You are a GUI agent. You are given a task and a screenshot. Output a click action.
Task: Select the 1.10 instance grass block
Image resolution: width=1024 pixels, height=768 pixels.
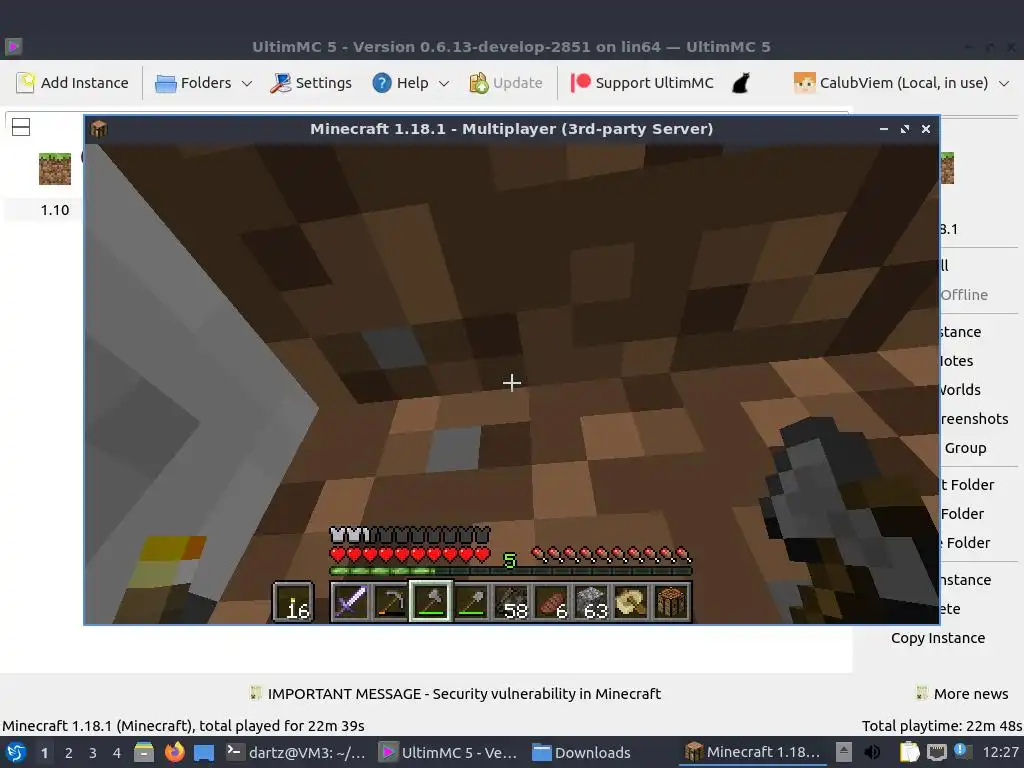pyautogui.click(x=55, y=168)
